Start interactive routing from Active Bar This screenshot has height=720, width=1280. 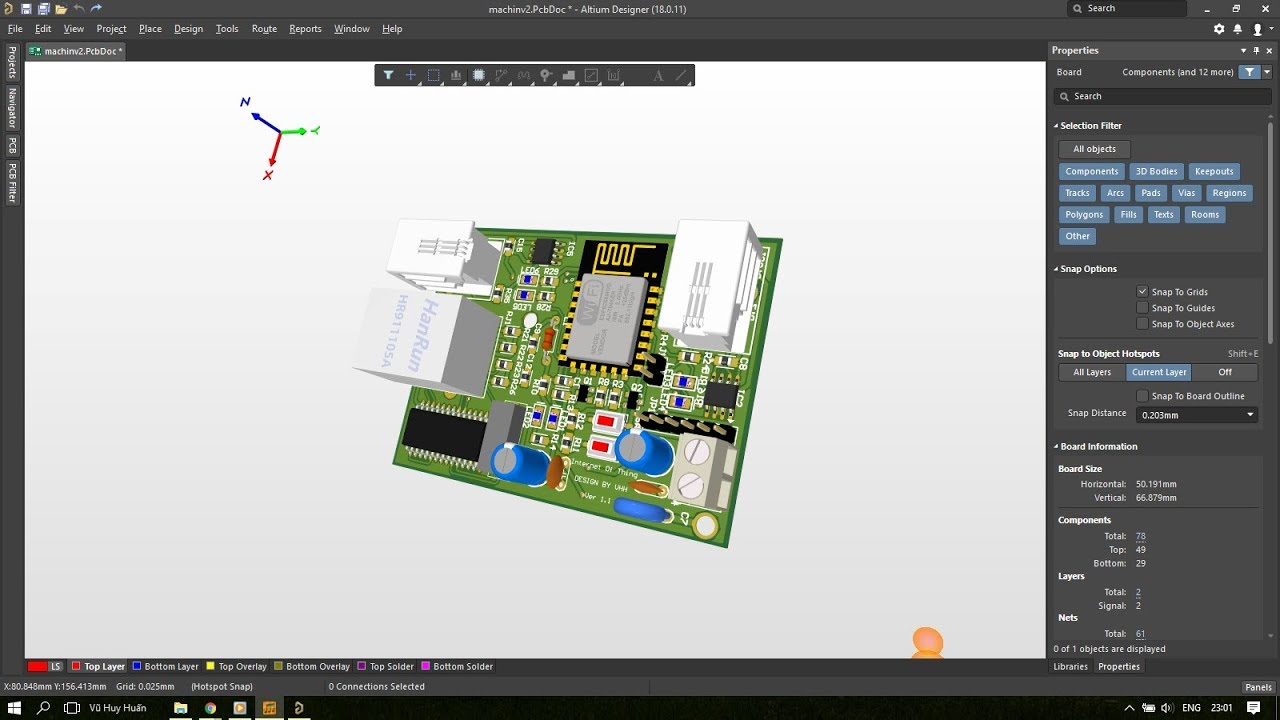[x=501, y=75]
